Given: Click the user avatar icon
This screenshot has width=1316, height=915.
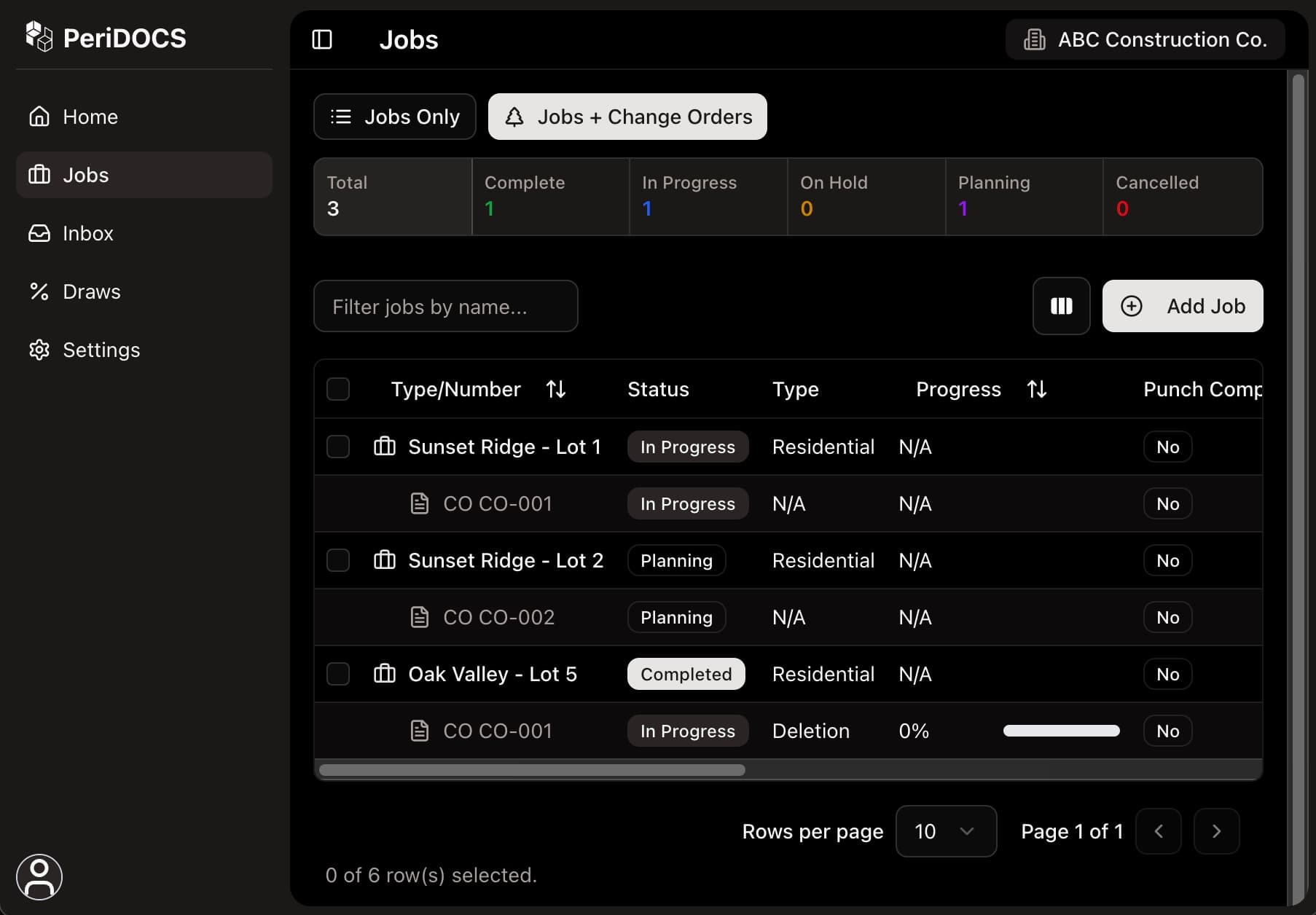Looking at the screenshot, I should (x=39, y=876).
